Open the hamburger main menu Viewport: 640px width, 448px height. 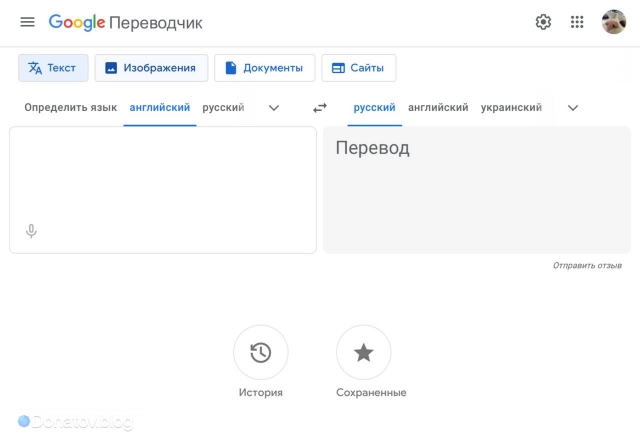click(x=27, y=22)
